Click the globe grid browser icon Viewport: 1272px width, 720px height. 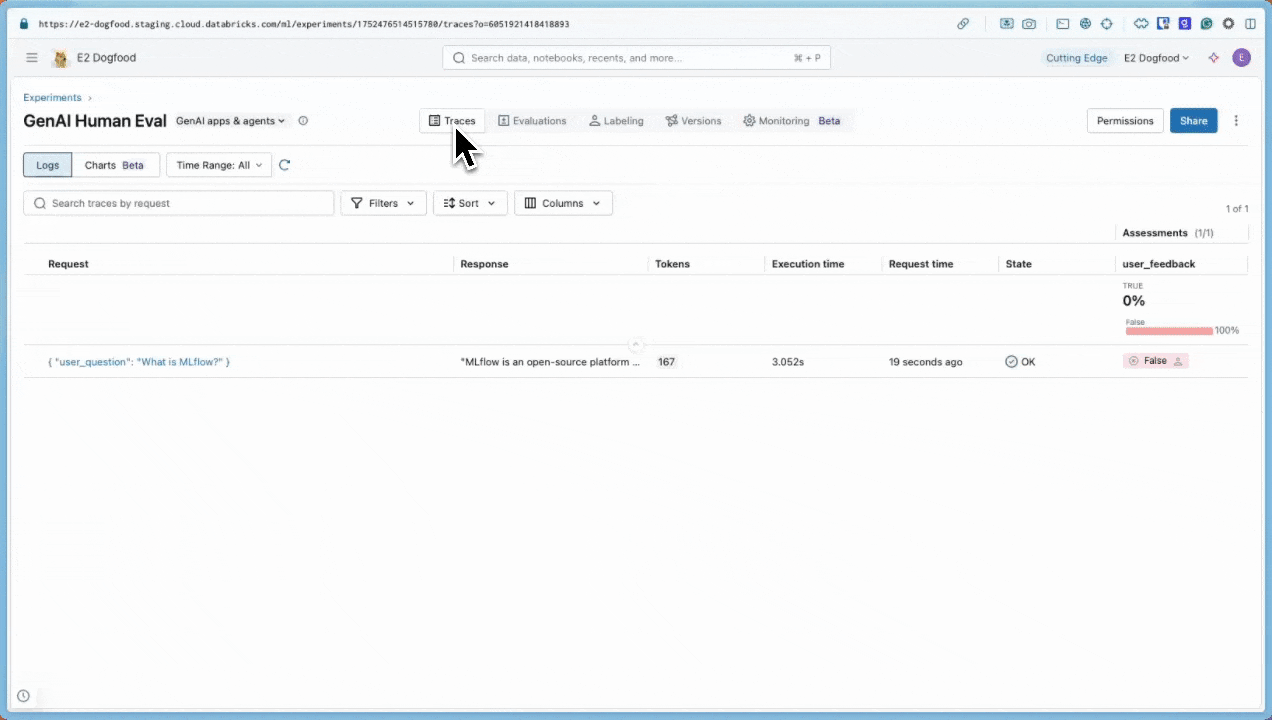pos(1085,24)
